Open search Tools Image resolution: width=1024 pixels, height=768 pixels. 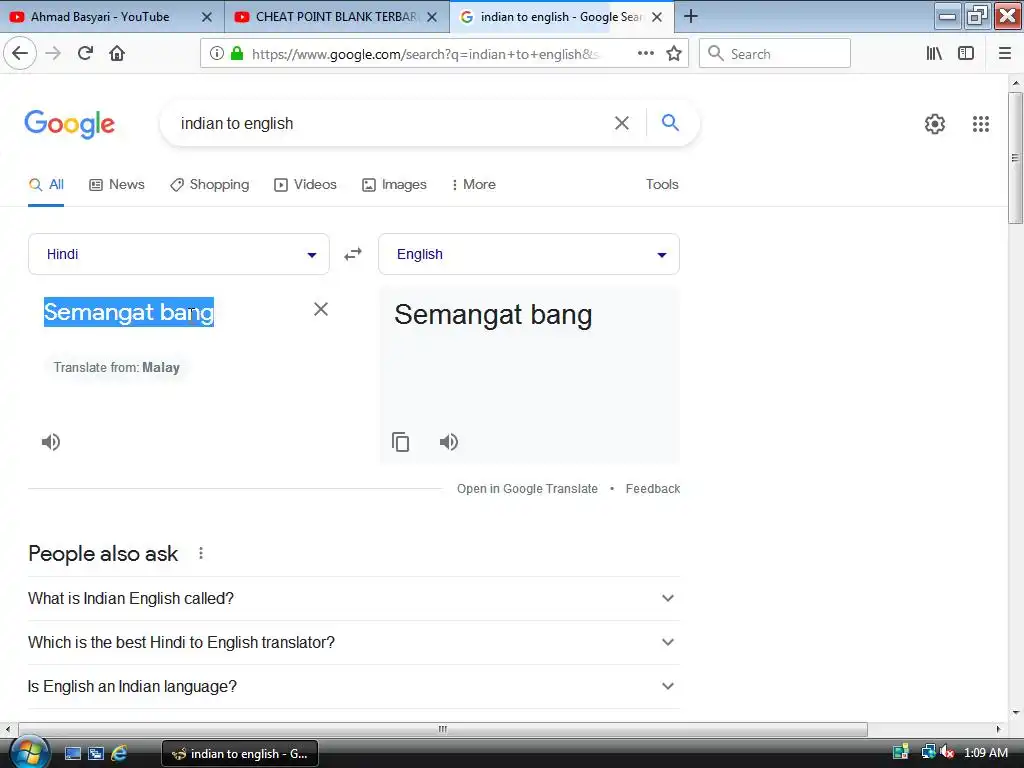click(662, 185)
